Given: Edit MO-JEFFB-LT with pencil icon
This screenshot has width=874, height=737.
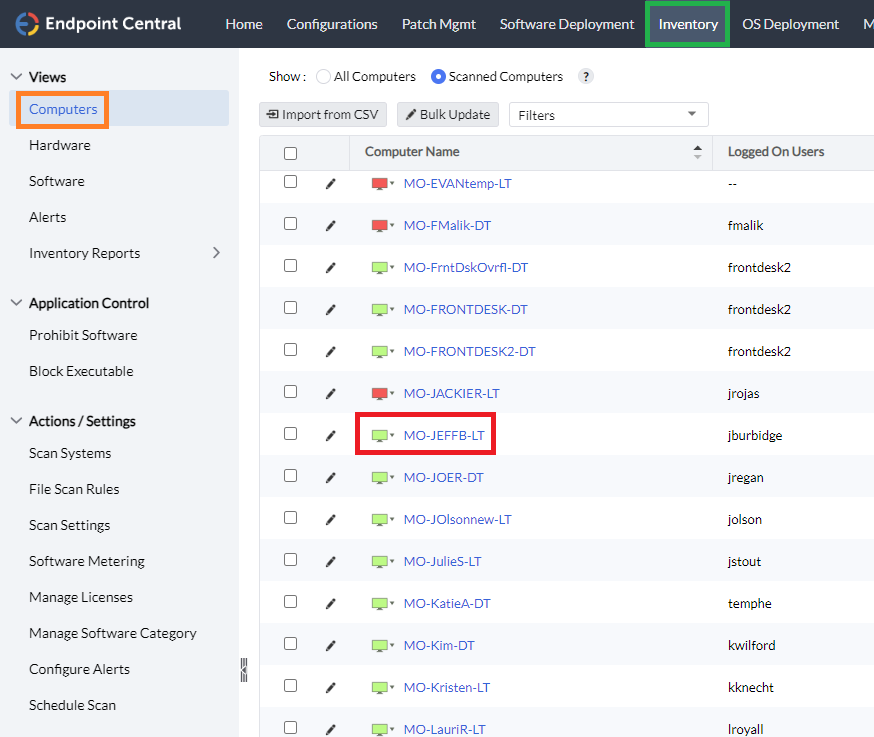Looking at the screenshot, I should (x=331, y=435).
